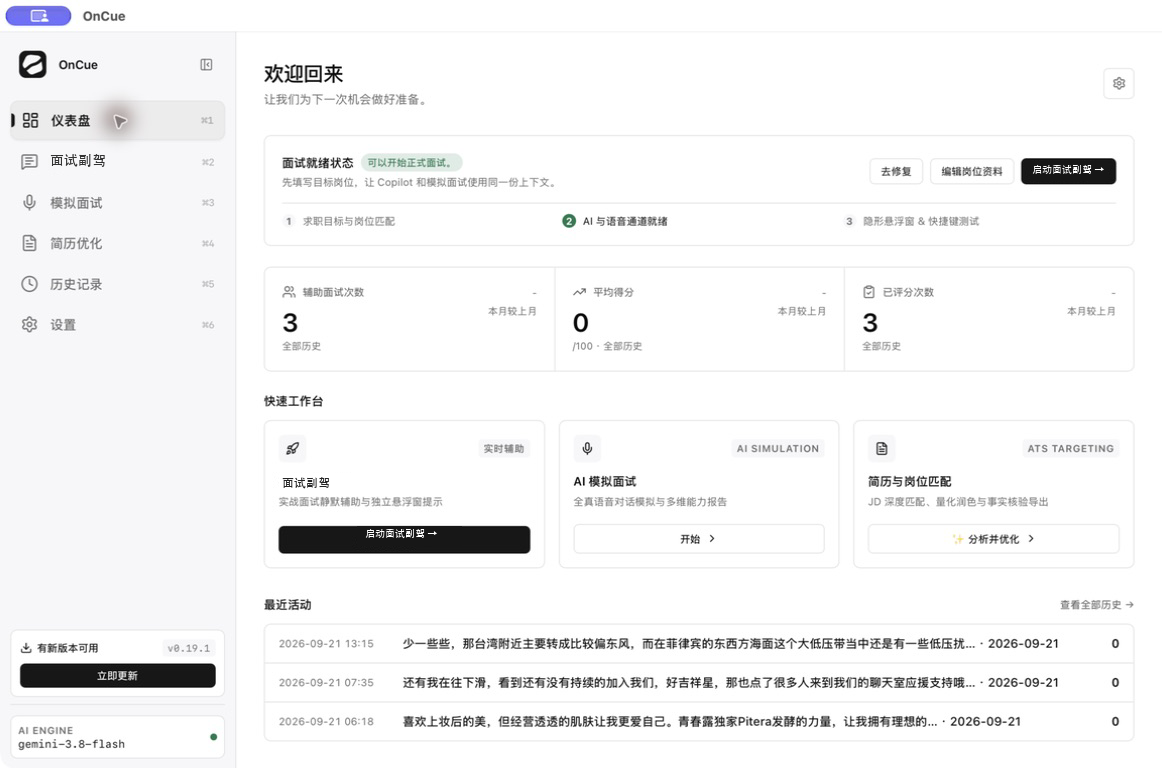Viewport: 1162px width, 768px height.
Task: Click the 快速工作台 section heading
Action: tap(293, 401)
